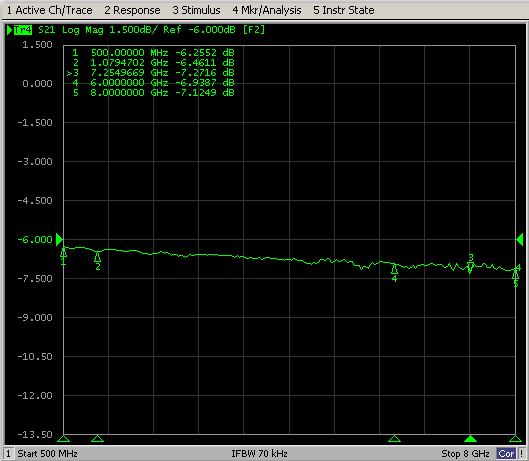Select marker 4 row at 6.0000000 GHz
This screenshot has height=461, width=529.
(x=153, y=83)
